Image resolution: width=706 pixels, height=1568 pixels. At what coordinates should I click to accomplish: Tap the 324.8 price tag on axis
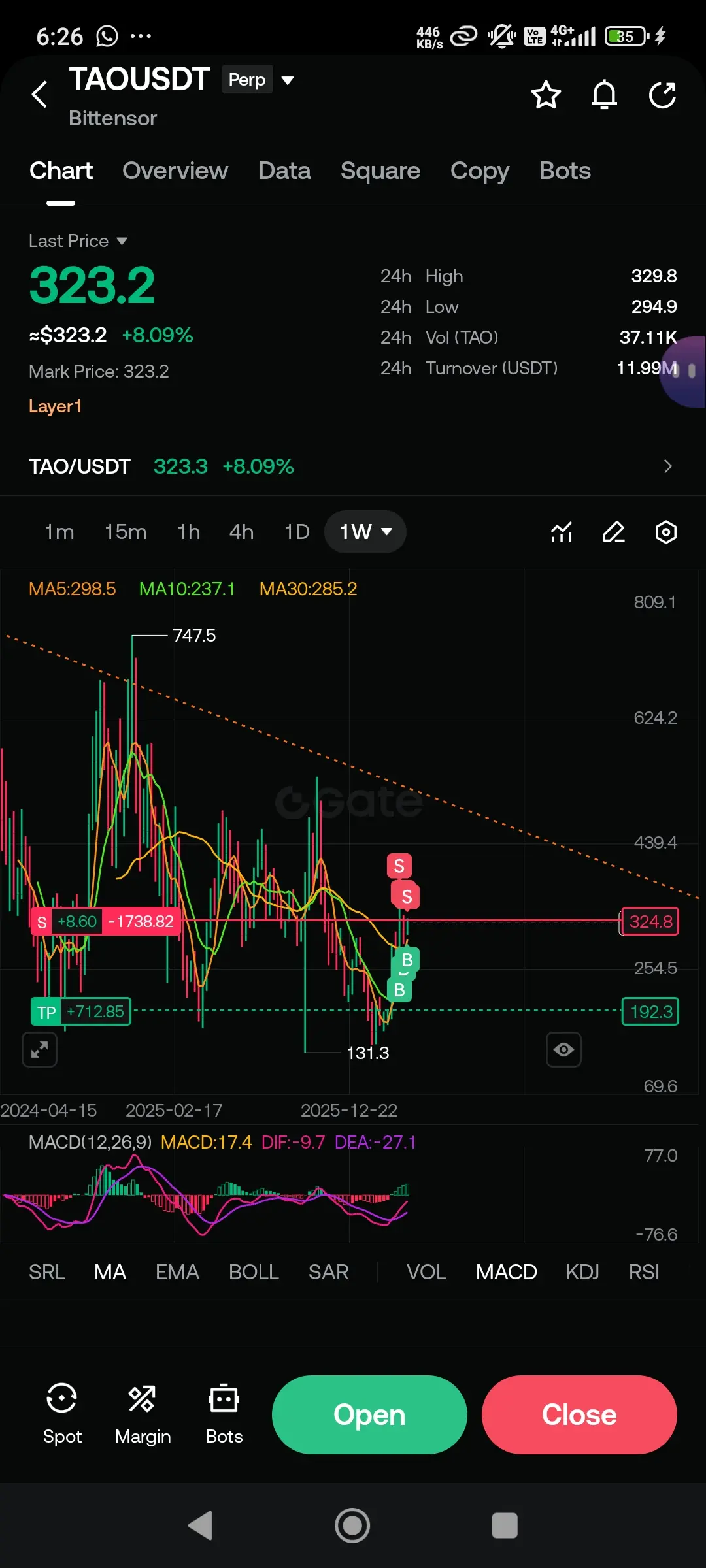coord(650,921)
